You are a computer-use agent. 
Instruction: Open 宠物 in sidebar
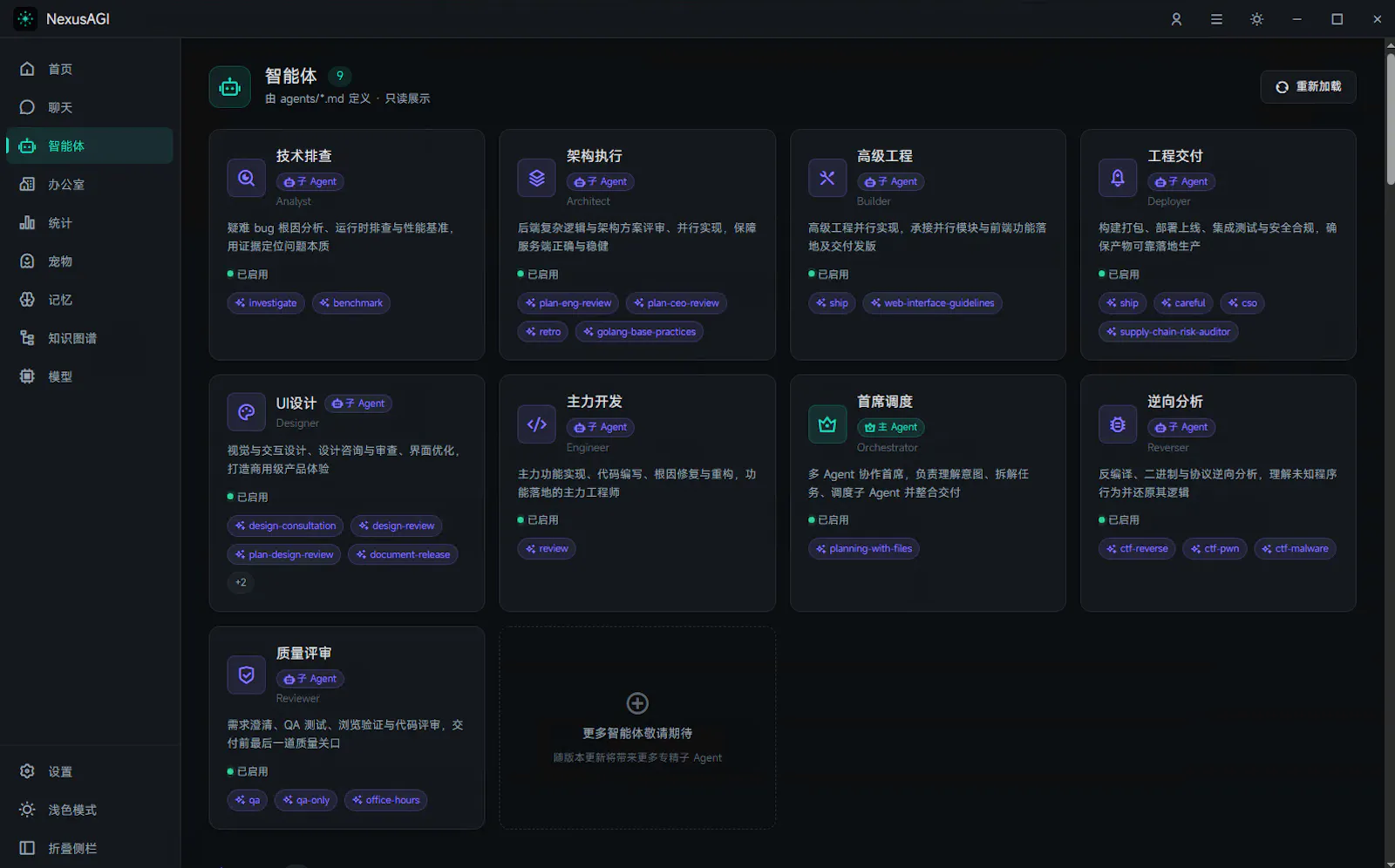click(90, 261)
